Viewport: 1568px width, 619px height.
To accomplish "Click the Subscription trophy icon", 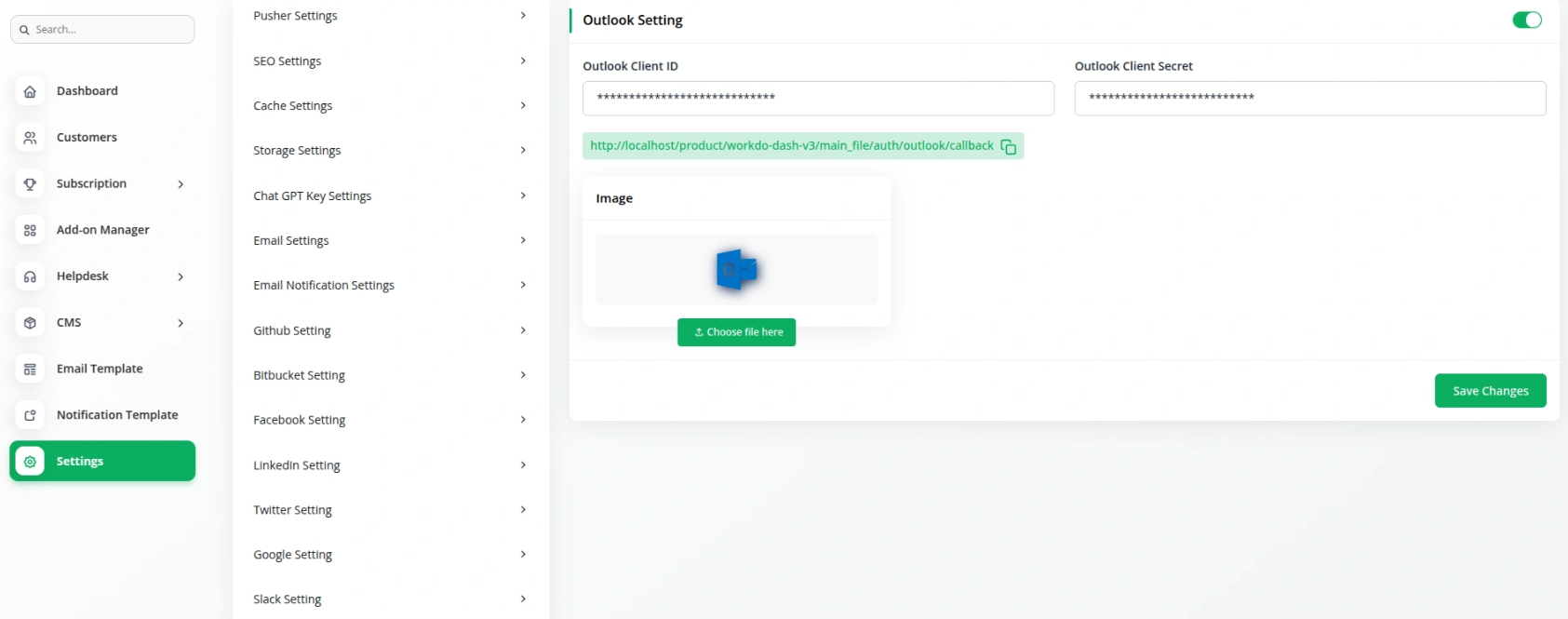I will (30, 184).
